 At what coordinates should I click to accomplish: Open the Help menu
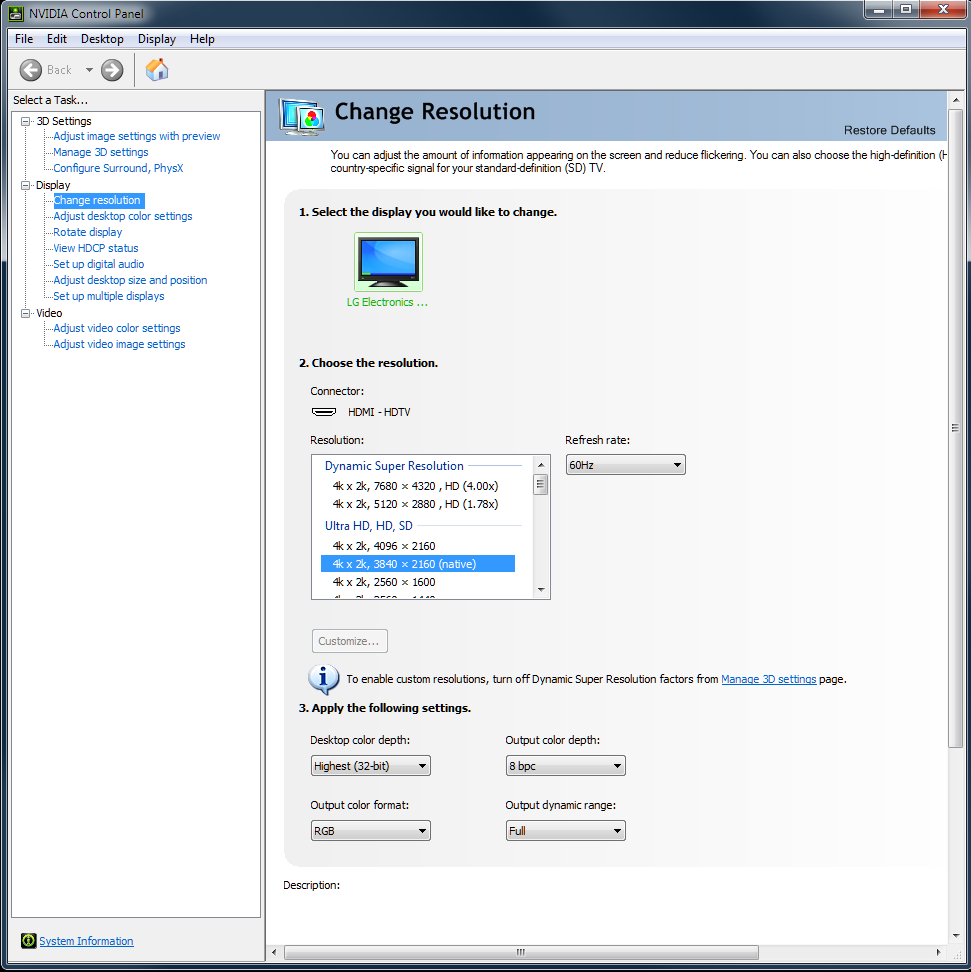coord(202,39)
